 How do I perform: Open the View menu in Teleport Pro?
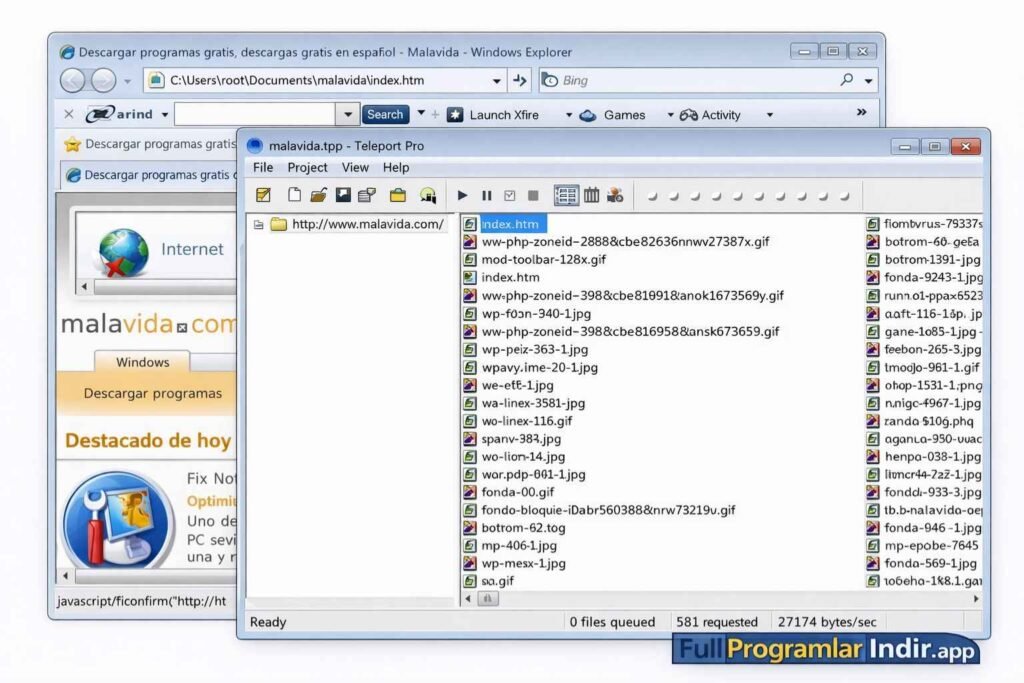point(355,167)
